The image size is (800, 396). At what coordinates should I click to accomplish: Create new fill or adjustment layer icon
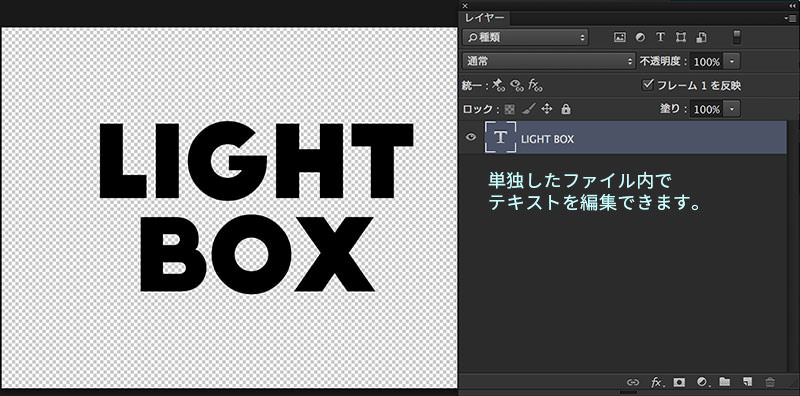(x=703, y=382)
